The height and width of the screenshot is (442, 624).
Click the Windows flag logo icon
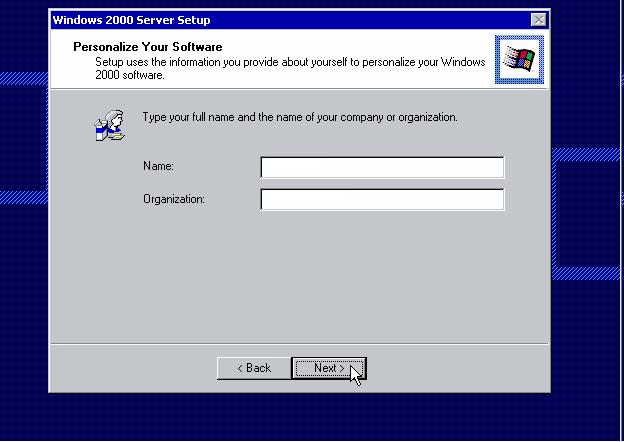pyautogui.click(x=519, y=59)
